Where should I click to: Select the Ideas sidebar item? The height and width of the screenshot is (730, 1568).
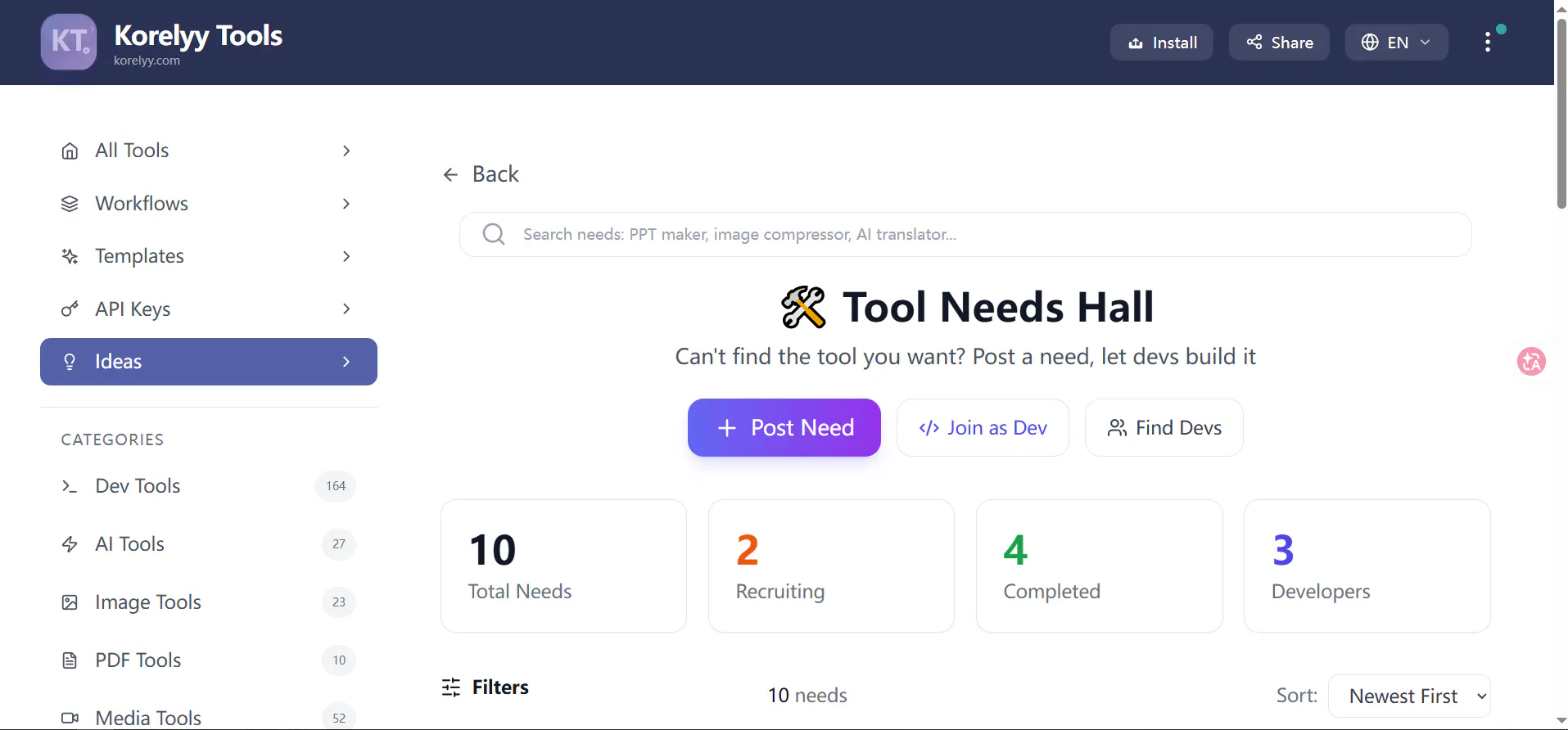tap(209, 362)
